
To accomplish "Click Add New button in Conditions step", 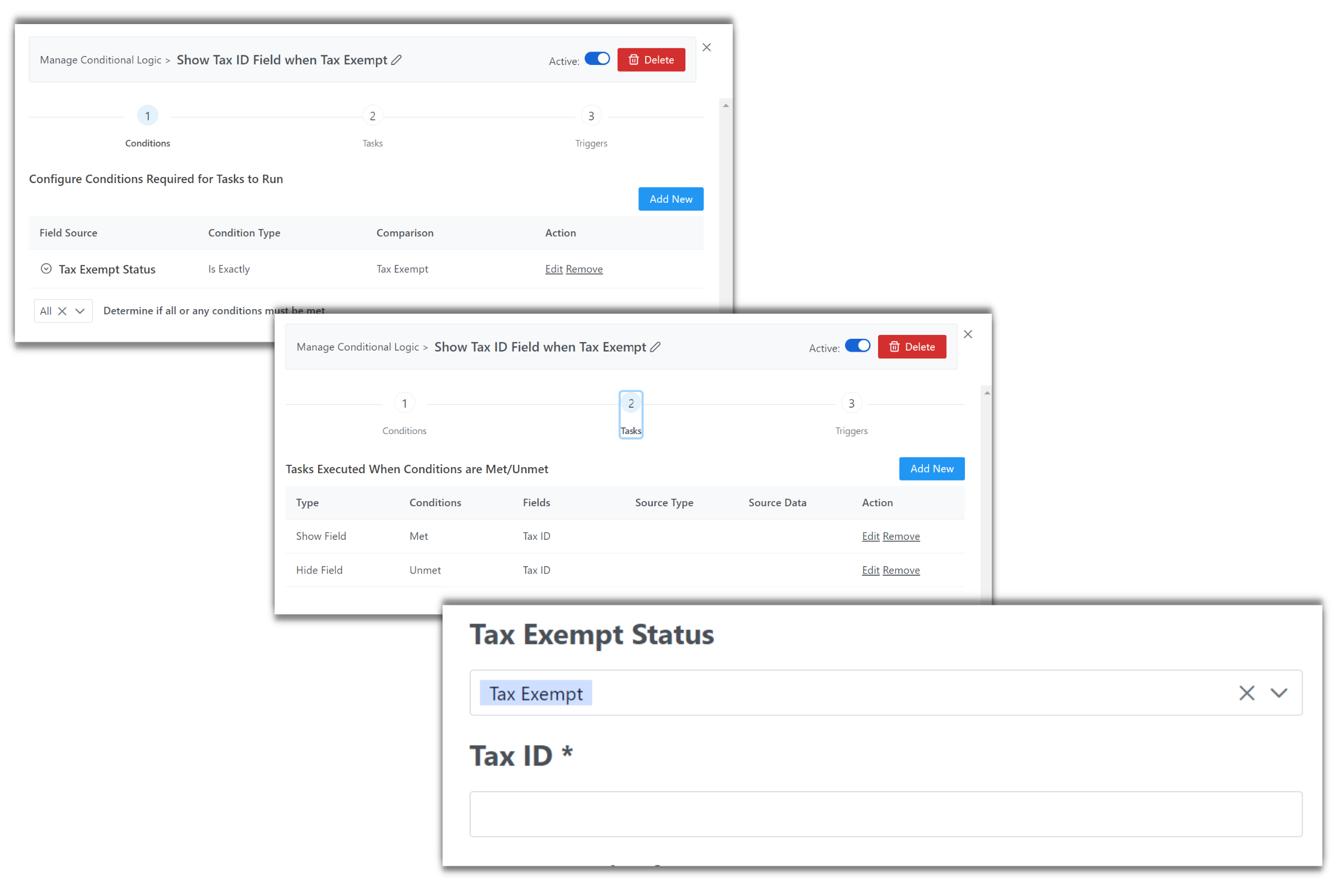I will [x=671, y=199].
